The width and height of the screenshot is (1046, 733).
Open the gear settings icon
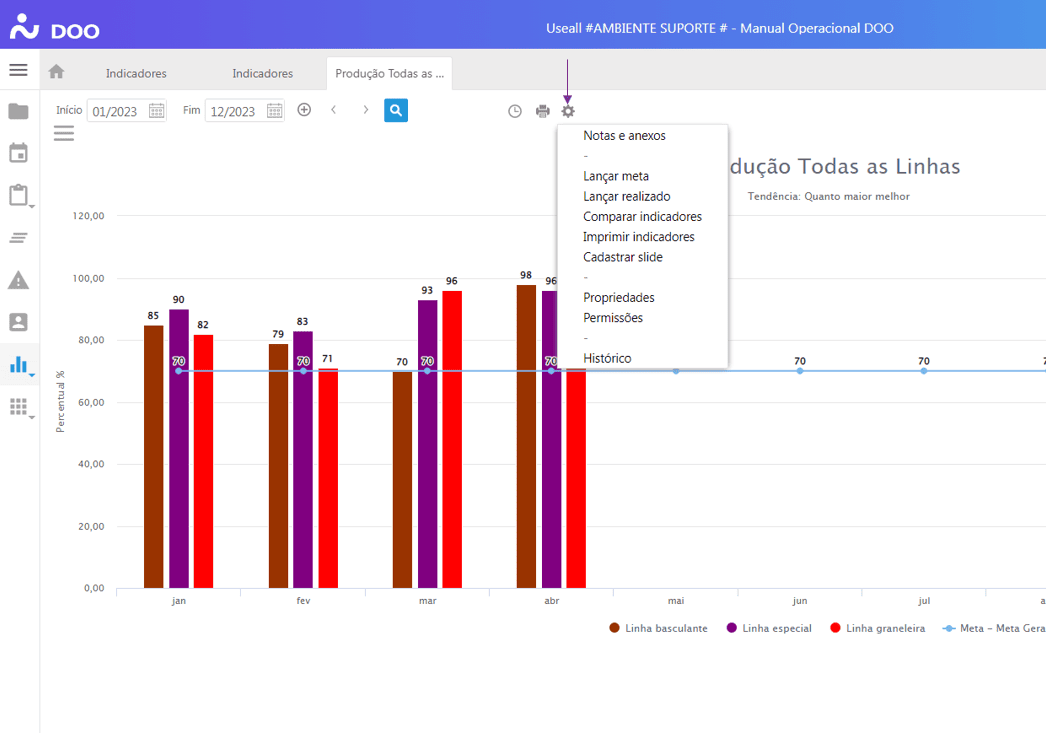click(x=568, y=111)
